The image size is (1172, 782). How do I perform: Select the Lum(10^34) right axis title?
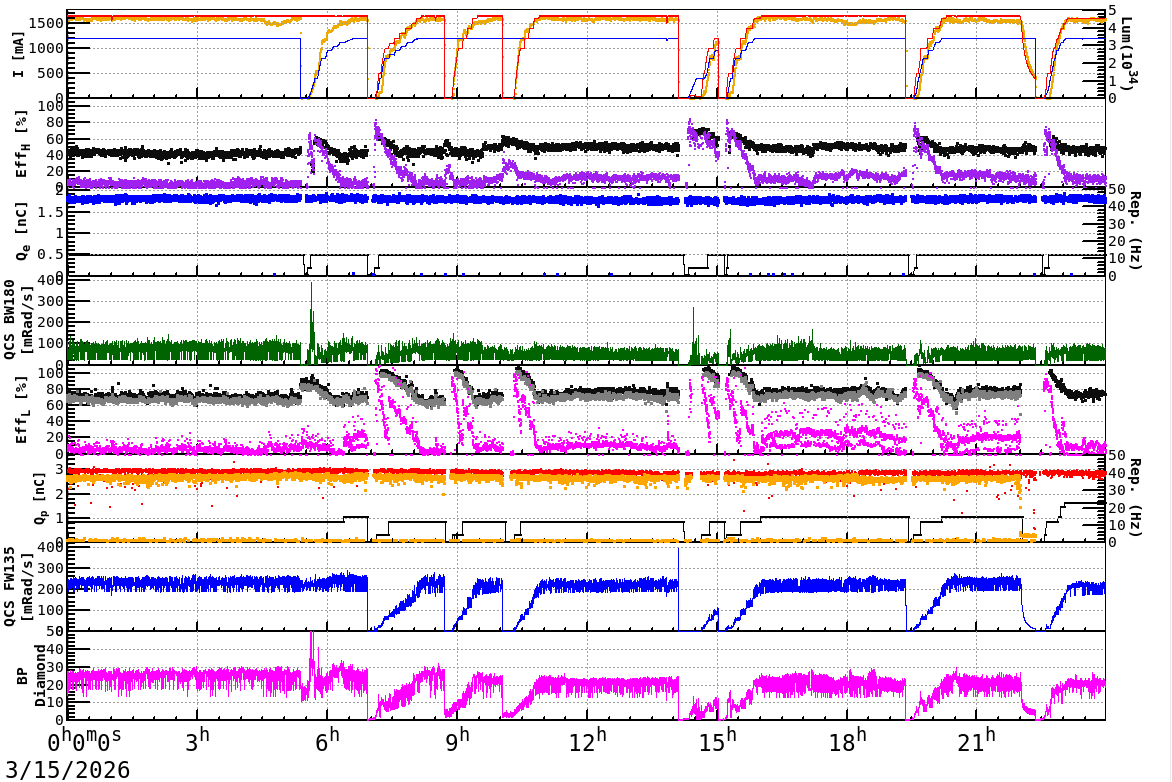tap(1128, 54)
